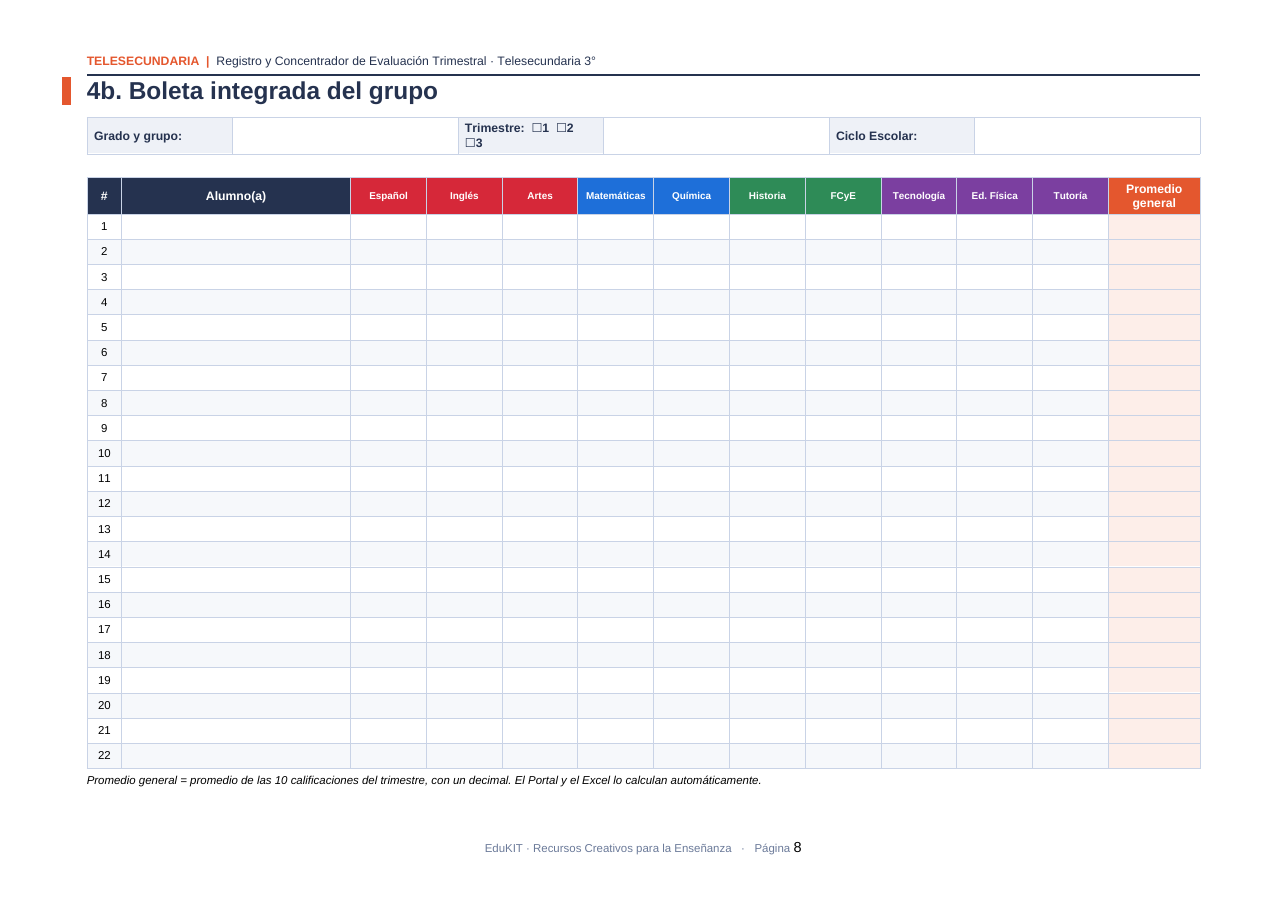
Task: Select the Promedio general column header
Action: click(1154, 196)
